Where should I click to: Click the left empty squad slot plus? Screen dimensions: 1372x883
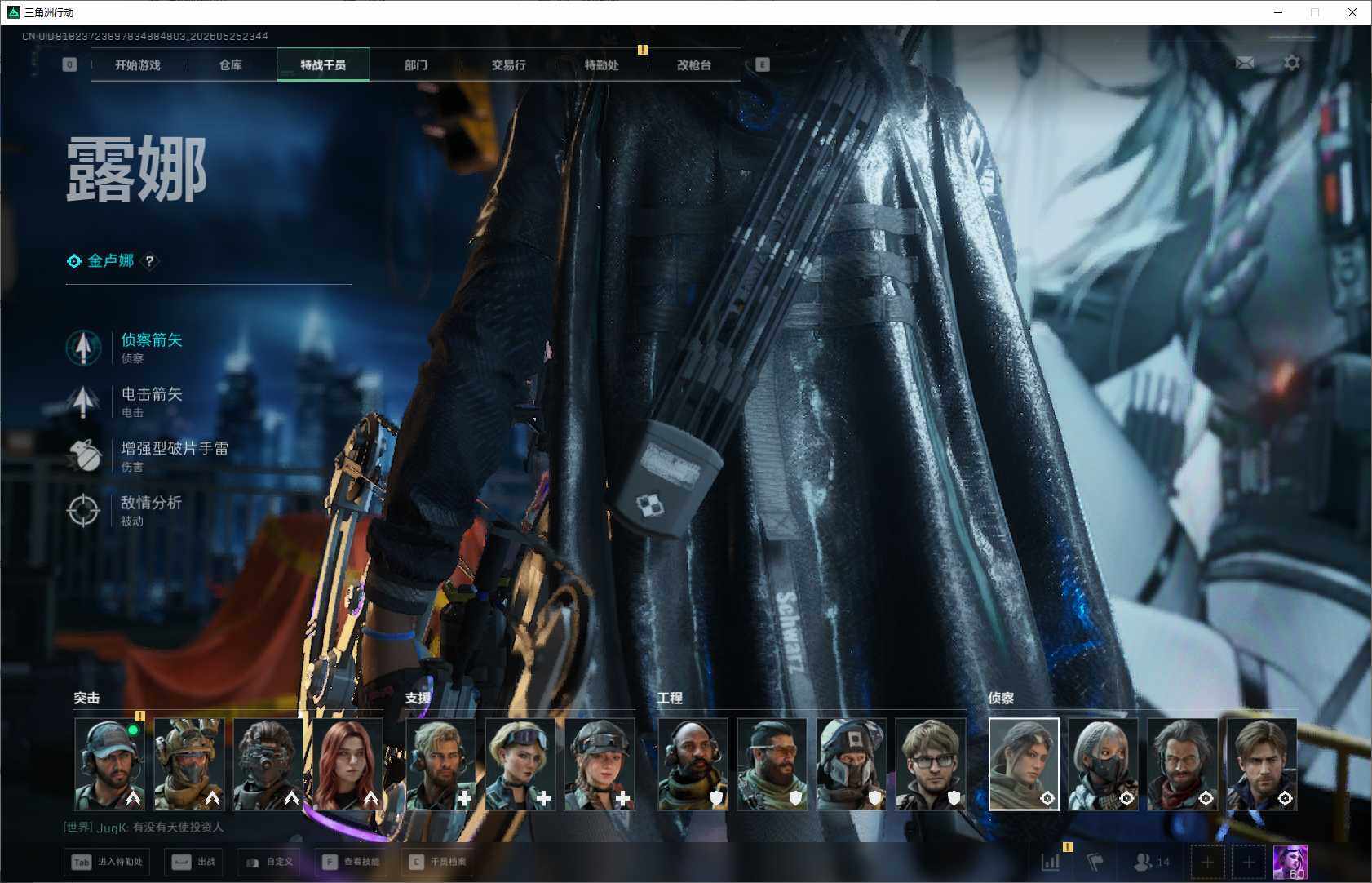tap(1207, 862)
